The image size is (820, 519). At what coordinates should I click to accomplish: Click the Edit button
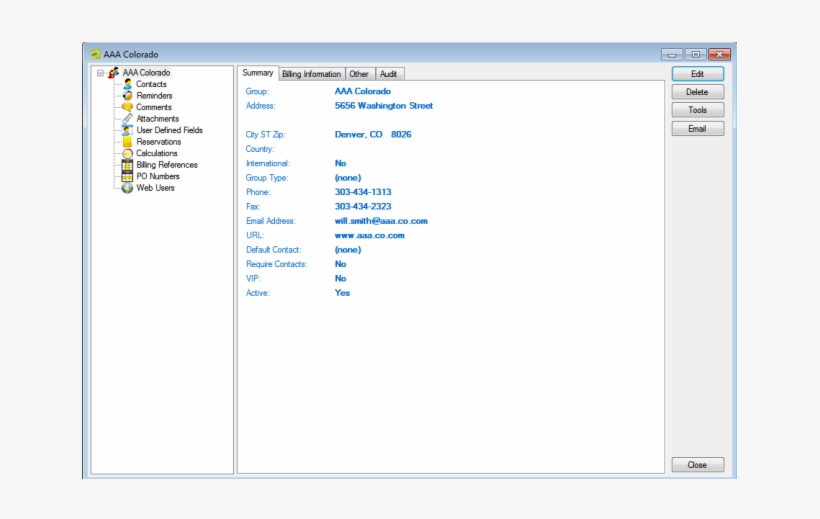coord(698,74)
